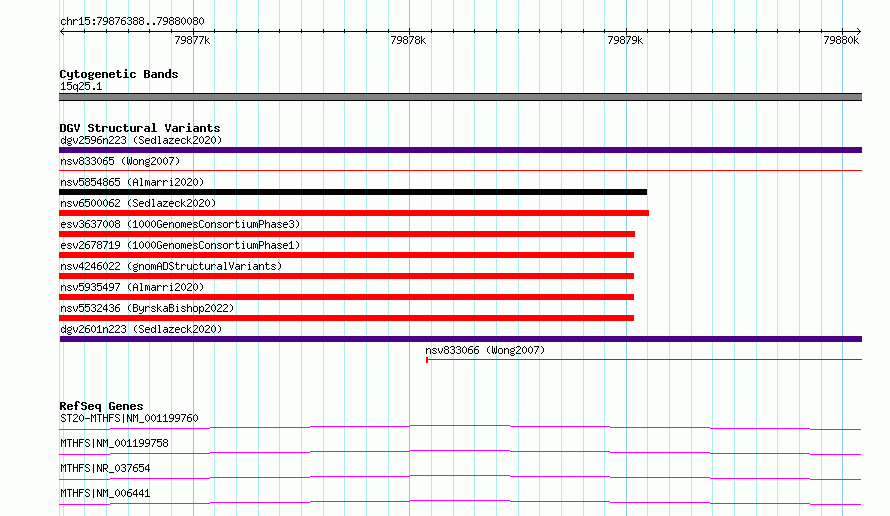The width and height of the screenshot is (890, 516).
Task: Click the esv2678719 (1000GenomesConsortiumPhase1) label
Action: tap(180, 245)
